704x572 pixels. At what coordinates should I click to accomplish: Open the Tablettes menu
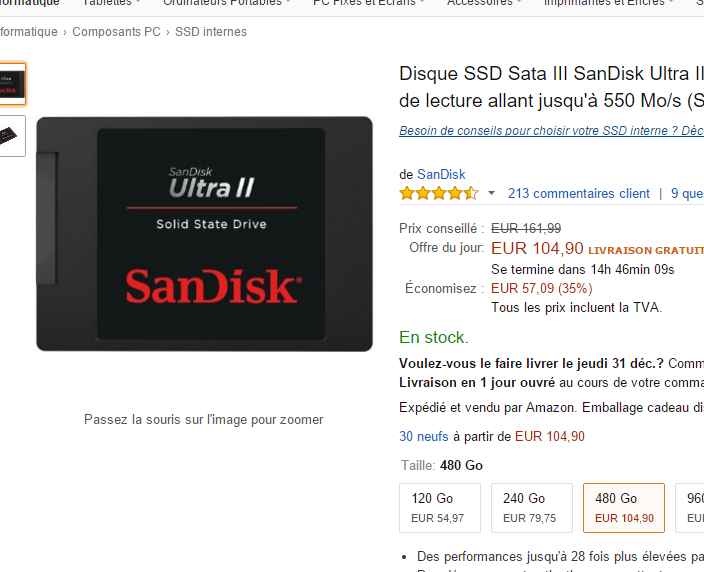pos(111,3)
